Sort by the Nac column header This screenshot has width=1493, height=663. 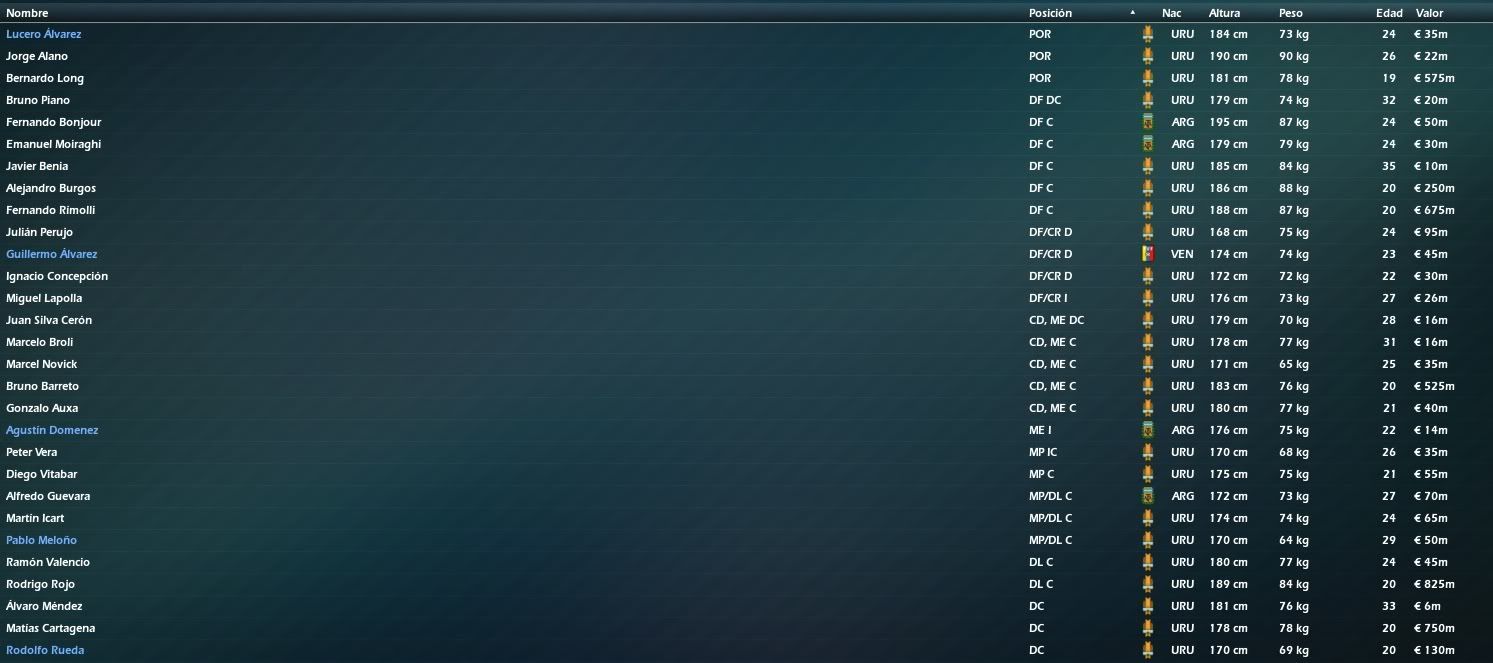point(1172,13)
